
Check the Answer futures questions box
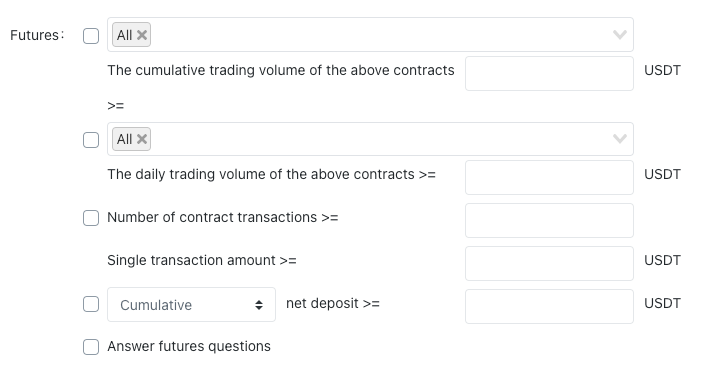click(x=91, y=347)
